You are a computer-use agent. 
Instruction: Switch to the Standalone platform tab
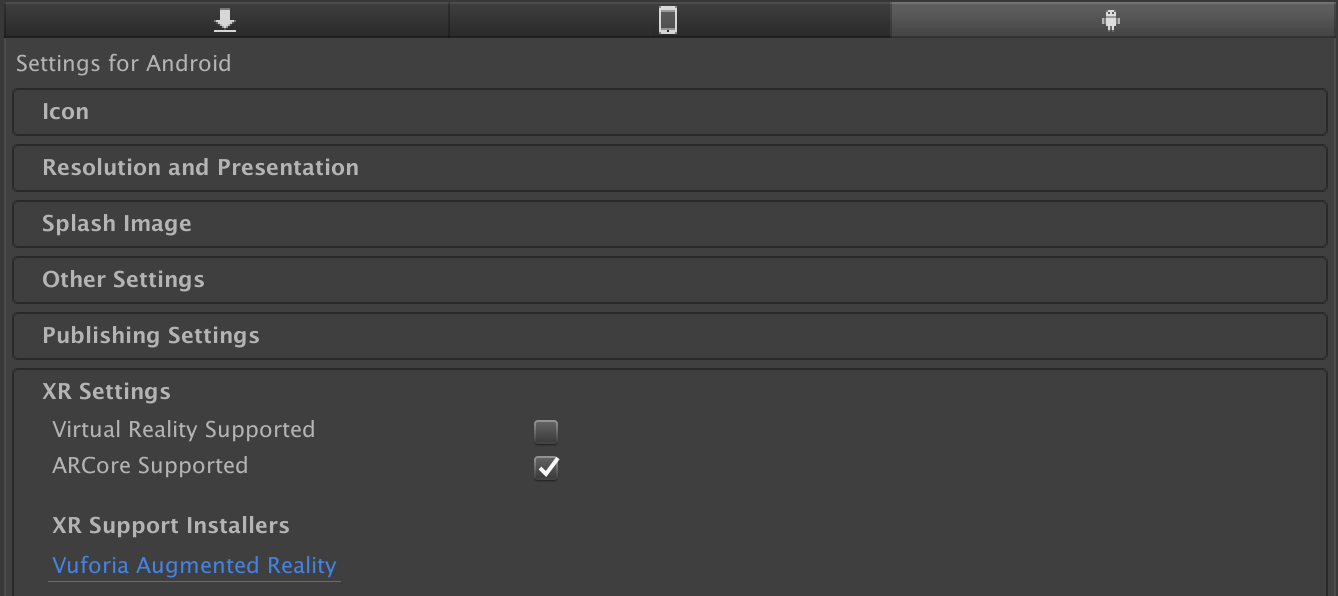click(x=226, y=19)
